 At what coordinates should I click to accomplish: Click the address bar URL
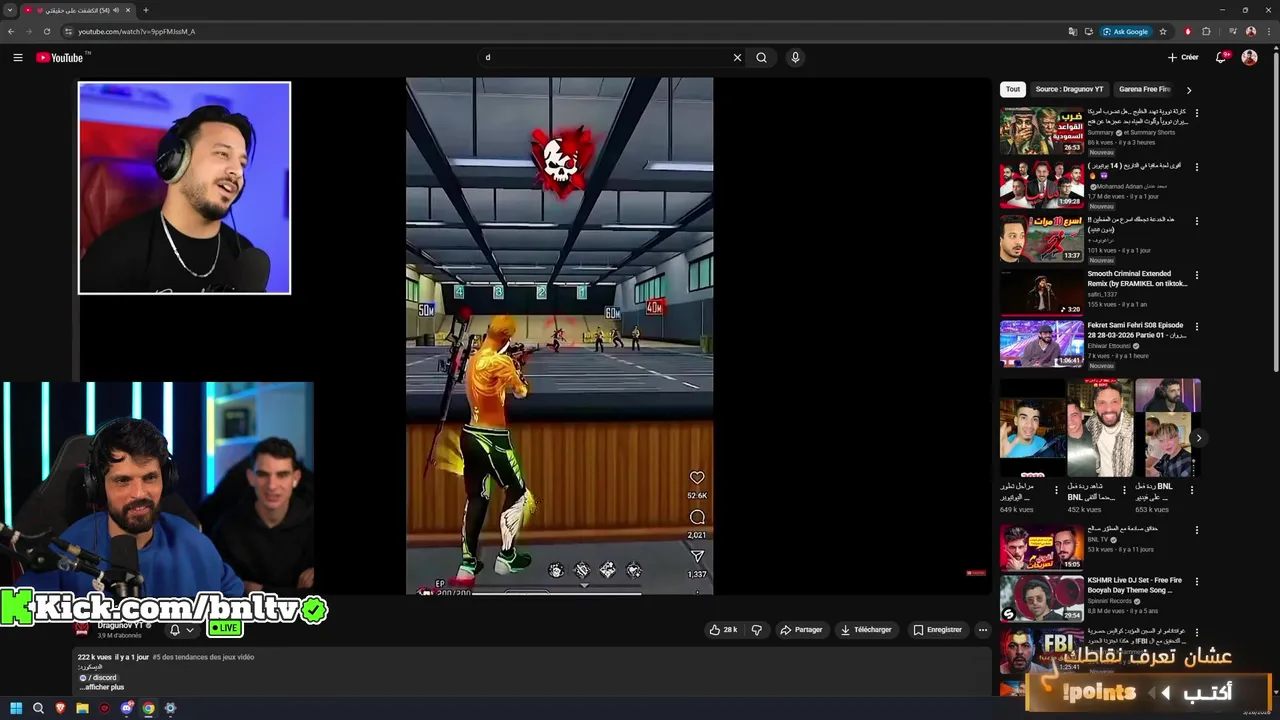tap(137, 31)
